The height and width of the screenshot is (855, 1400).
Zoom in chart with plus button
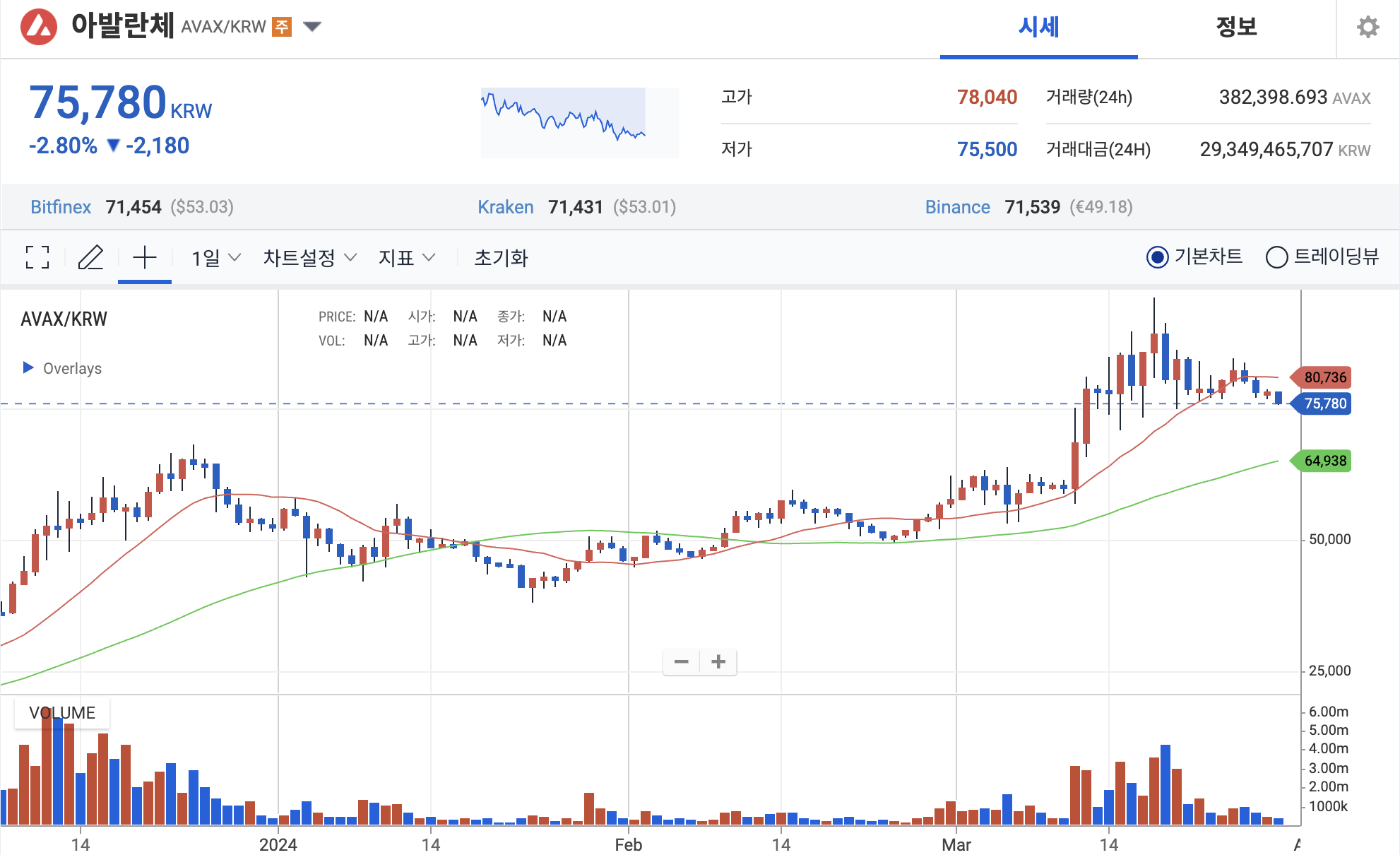pyautogui.click(x=718, y=662)
